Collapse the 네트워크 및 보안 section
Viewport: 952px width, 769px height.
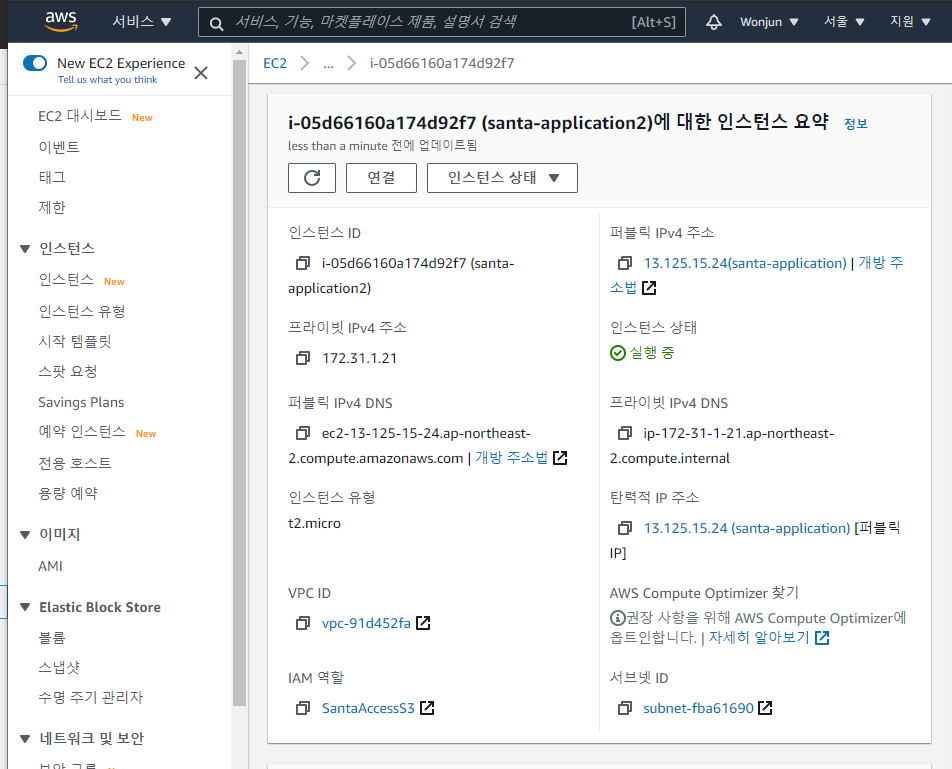(25, 739)
